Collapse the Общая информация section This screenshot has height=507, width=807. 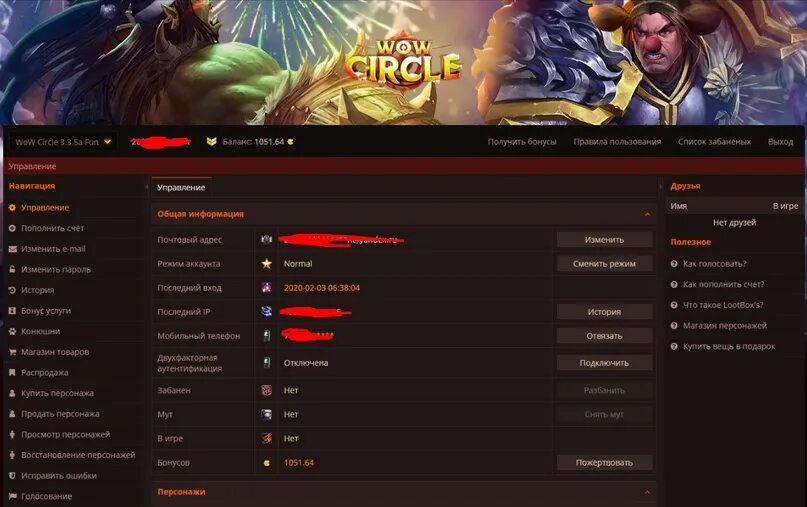647,214
